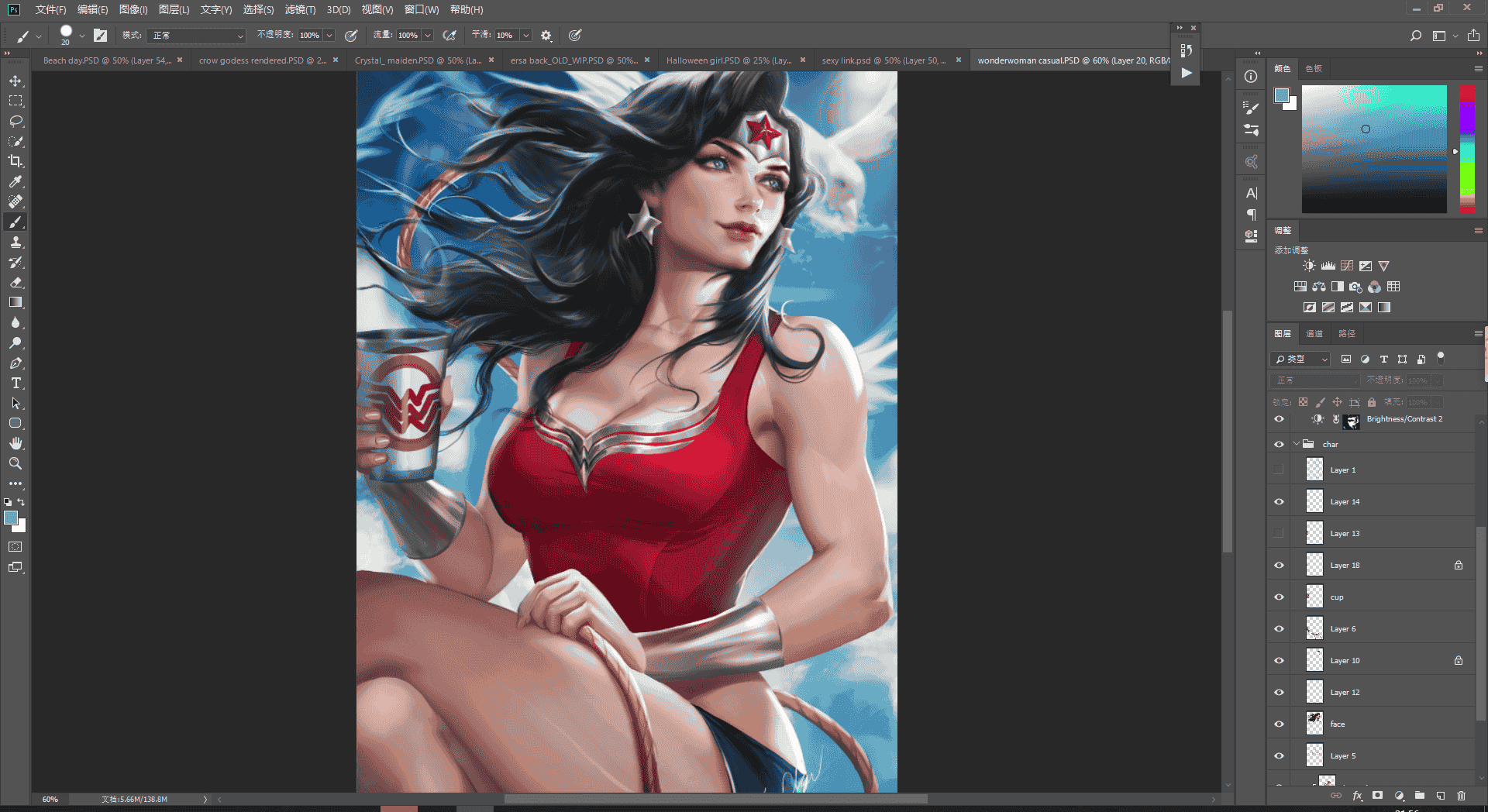Click the delete layer trash icon
Screen dimensions: 1488x812
pyautogui.click(x=1461, y=796)
